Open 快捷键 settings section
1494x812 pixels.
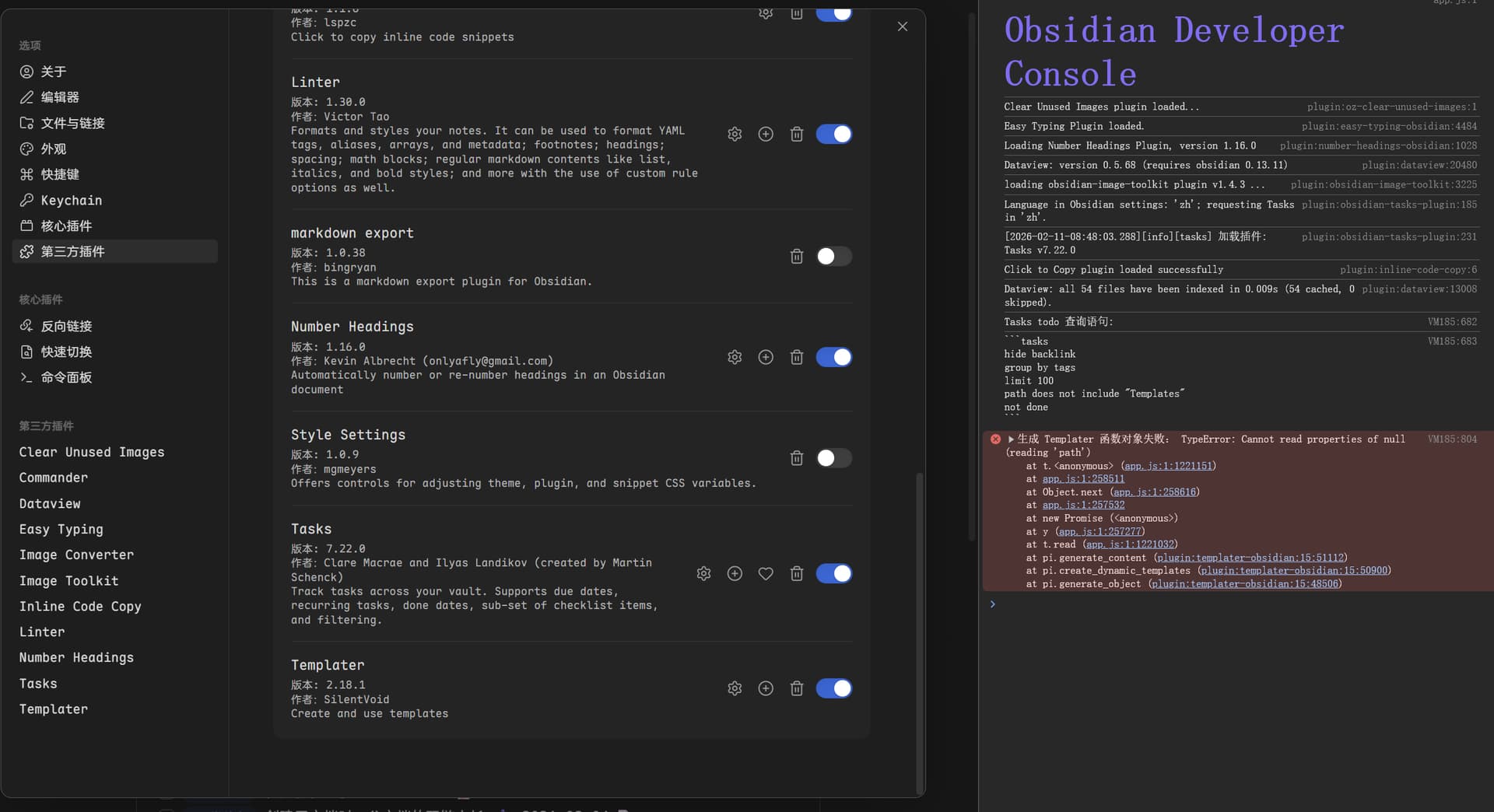(60, 174)
